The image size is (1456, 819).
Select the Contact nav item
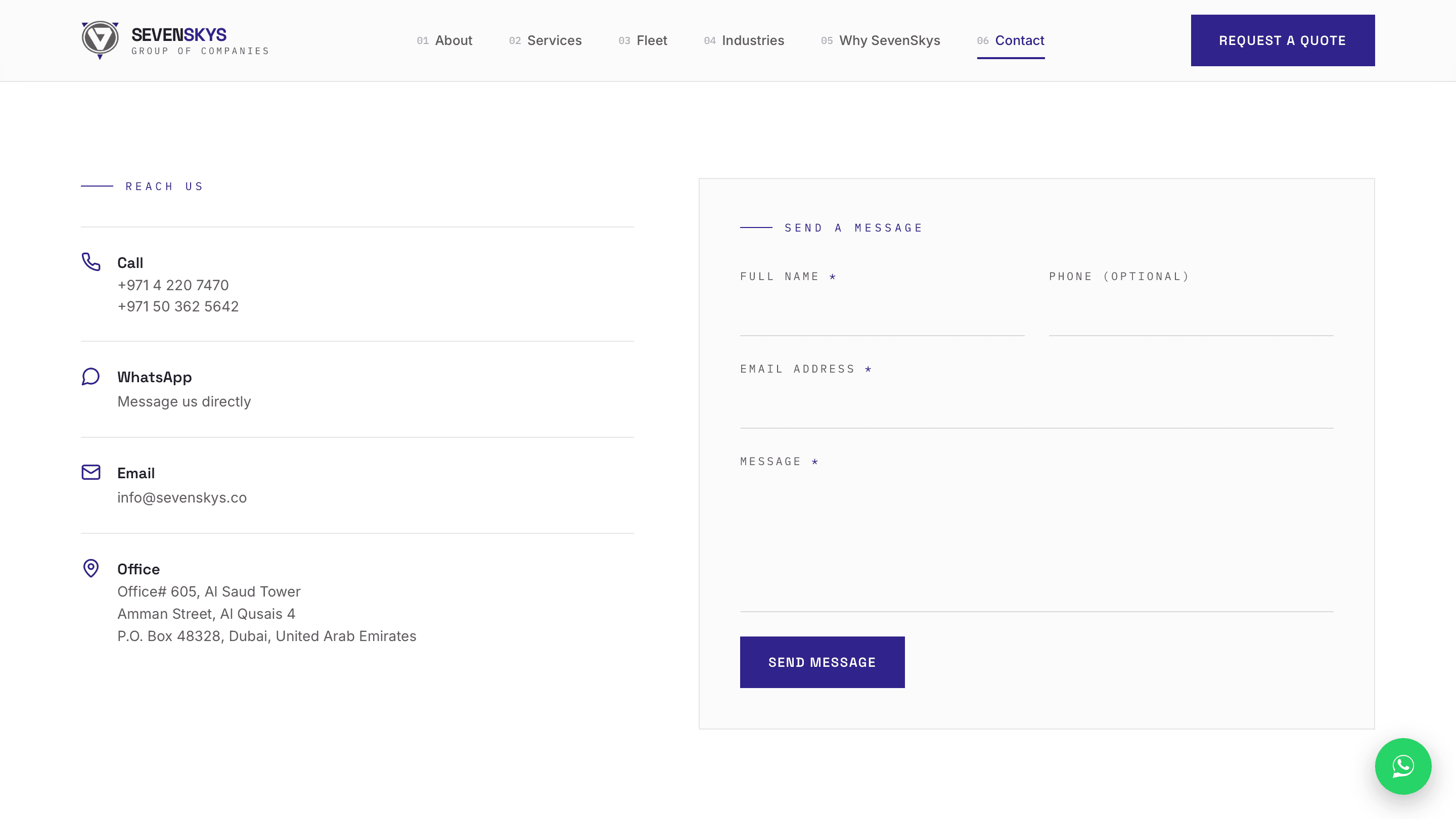[x=1011, y=40]
